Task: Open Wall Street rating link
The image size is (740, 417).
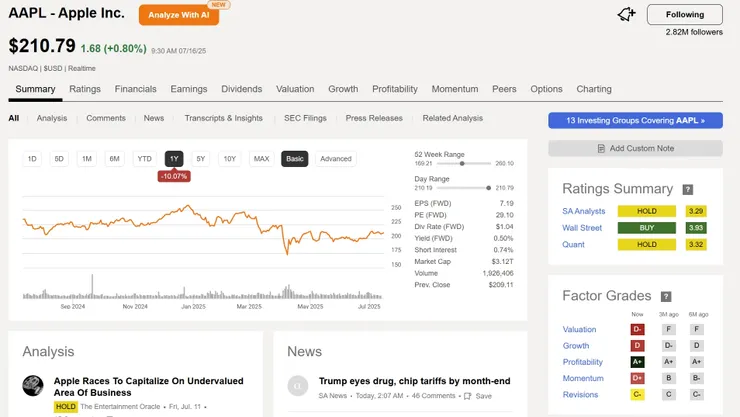Action: click(582, 228)
